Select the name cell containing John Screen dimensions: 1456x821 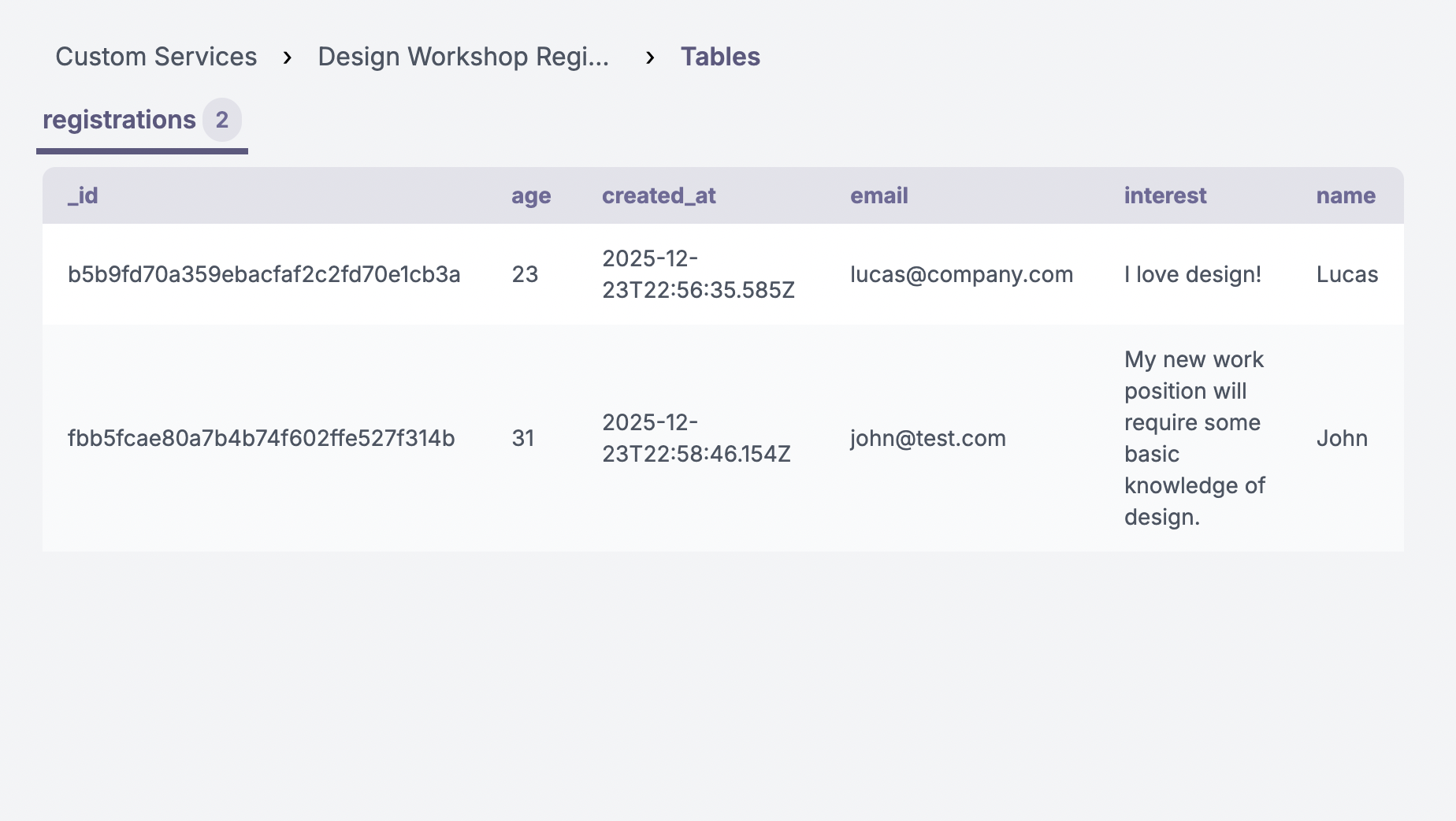(x=1342, y=438)
